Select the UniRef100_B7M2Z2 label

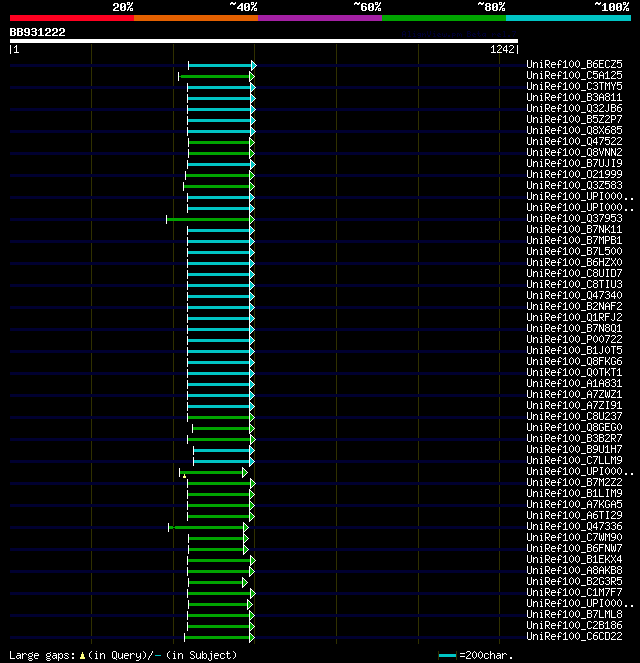point(574,482)
